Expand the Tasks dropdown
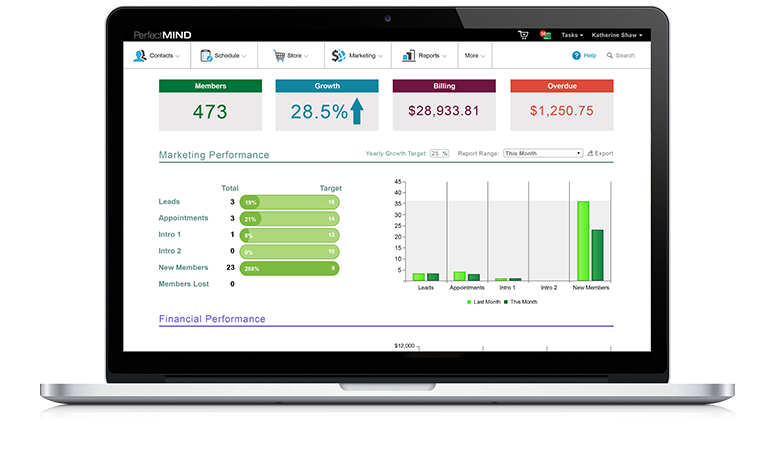774x451 pixels. [574, 35]
